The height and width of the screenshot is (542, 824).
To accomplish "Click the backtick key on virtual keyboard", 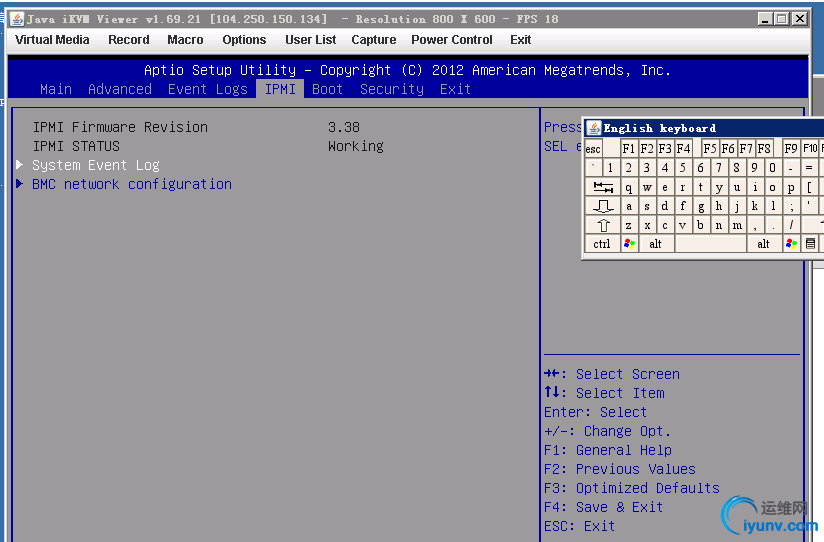I will tap(593, 168).
